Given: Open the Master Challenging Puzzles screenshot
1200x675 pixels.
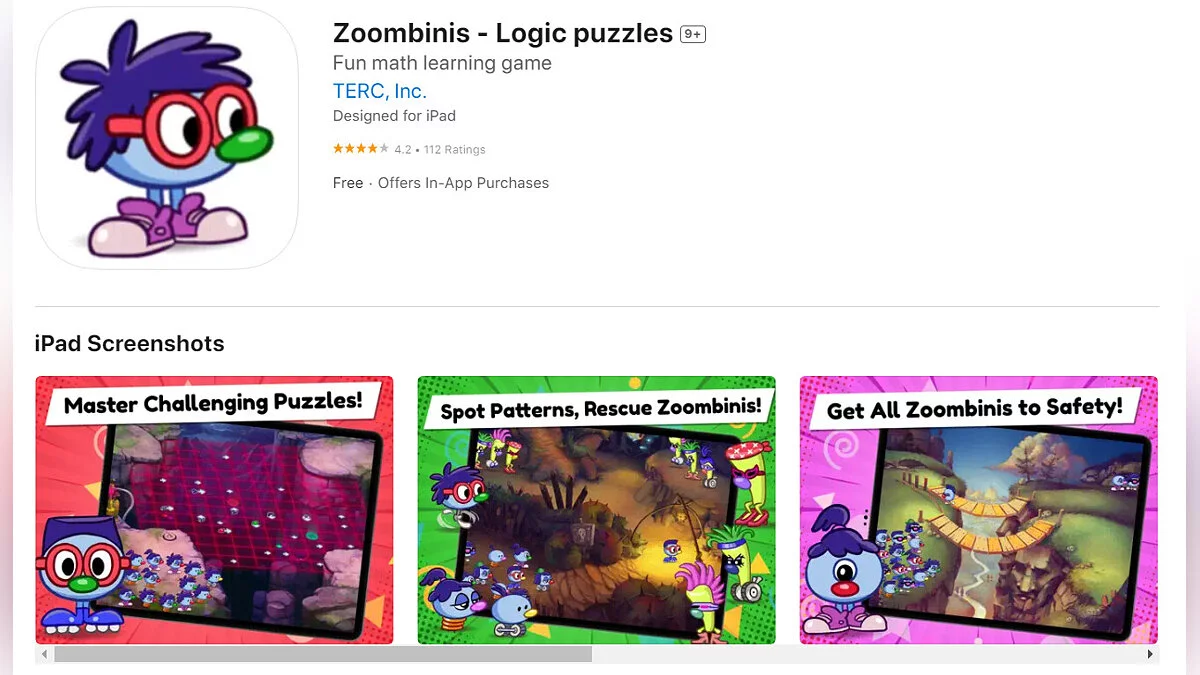Looking at the screenshot, I should tap(214, 510).
